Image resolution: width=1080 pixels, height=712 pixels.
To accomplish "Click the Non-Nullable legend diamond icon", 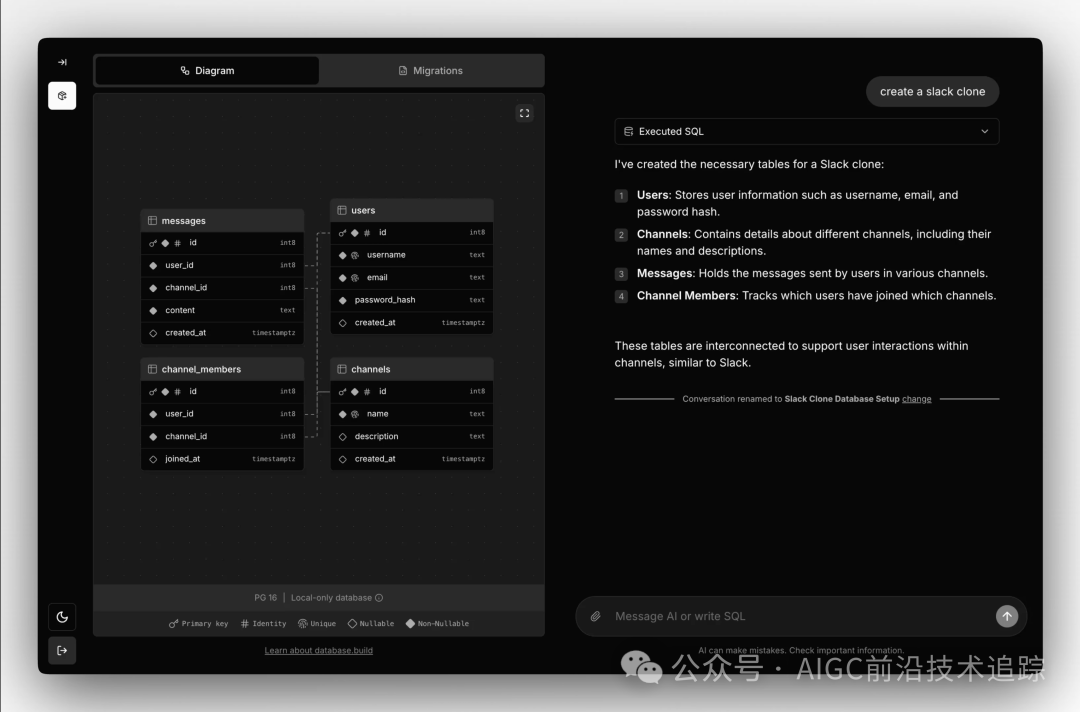I will pyautogui.click(x=411, y=624).
